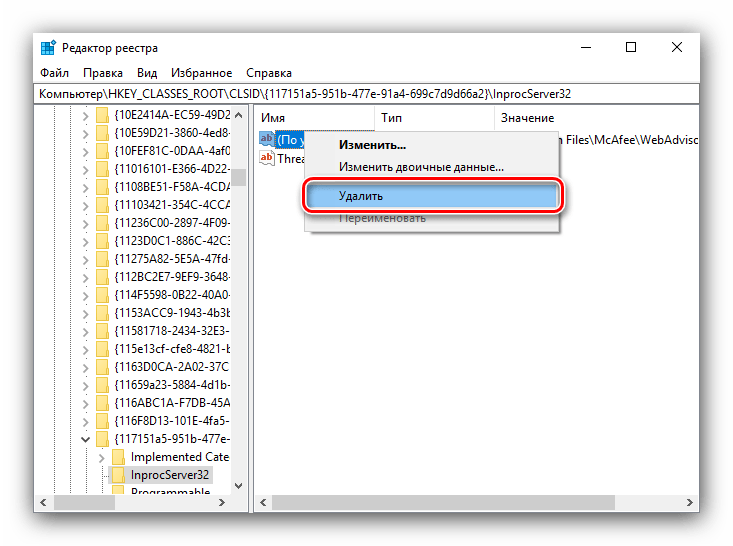Click folder icon of {11103421-354C-4CCA key
The width and height of the screenshot is (733, 546).
pyautogui.click(x=102, y=205)
